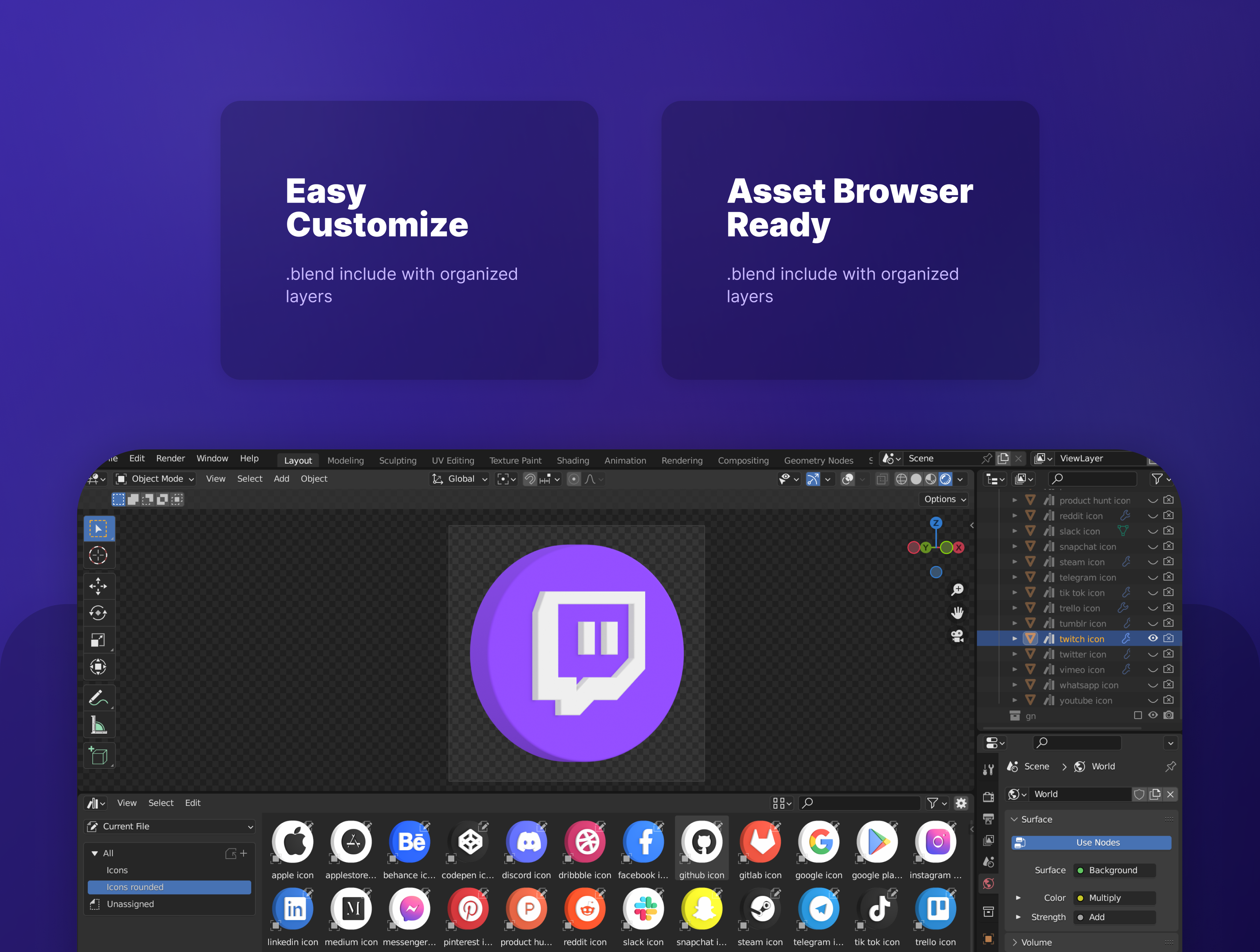Viewport: 1260px width, 952px height.
Task: Click the Use Nodes button
Action: (x=1091, y=842)
